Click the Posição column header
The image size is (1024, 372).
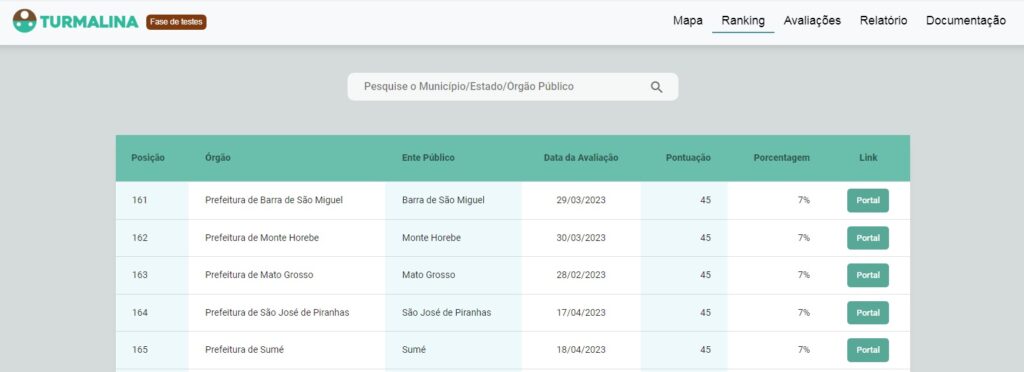pyautogui.click(x=148, y=157)
